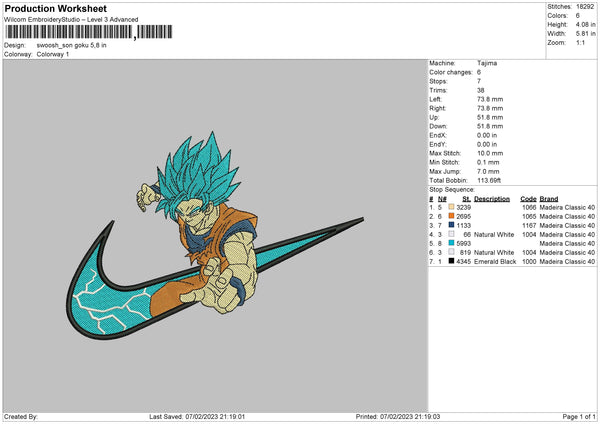Click the 'Printed: 07/02/2023 21:19:03' text

point(398,416)
